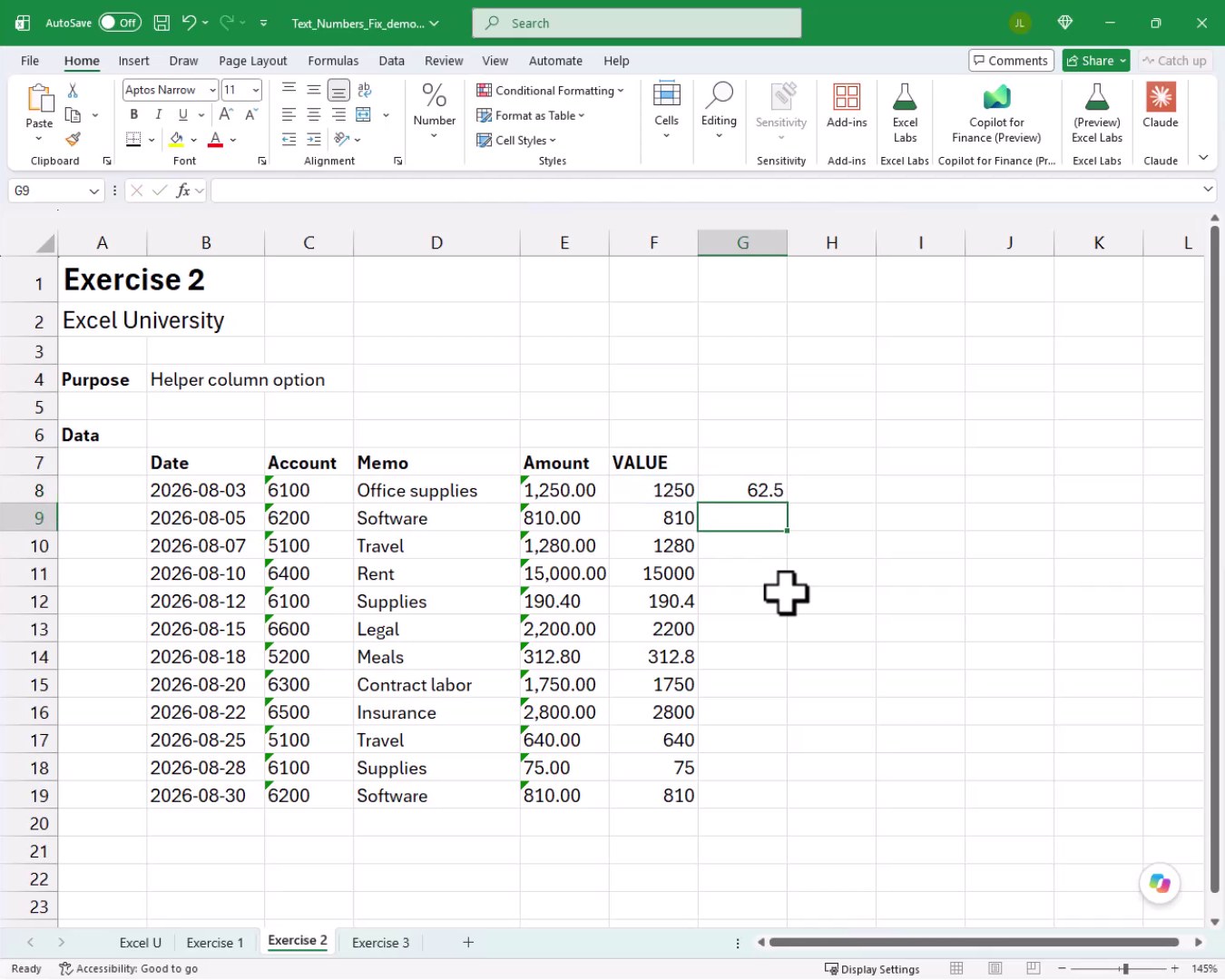Click the Cut scissors icon
Screen dimensions: 1225x980
coord(73,90)
